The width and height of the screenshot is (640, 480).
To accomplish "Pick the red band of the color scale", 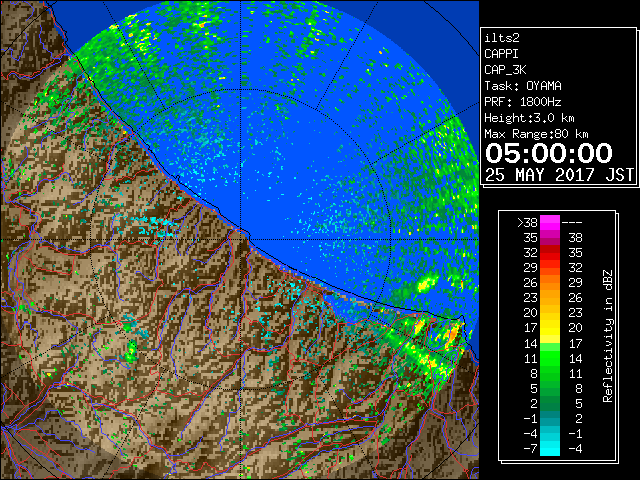I will tap(550, 253).
